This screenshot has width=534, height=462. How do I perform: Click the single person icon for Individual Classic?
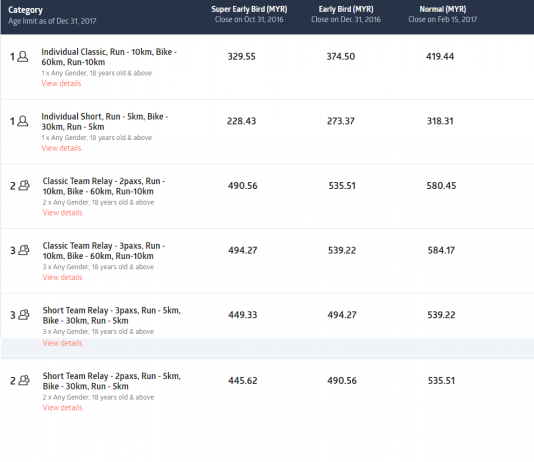click(x=23, y=56)
